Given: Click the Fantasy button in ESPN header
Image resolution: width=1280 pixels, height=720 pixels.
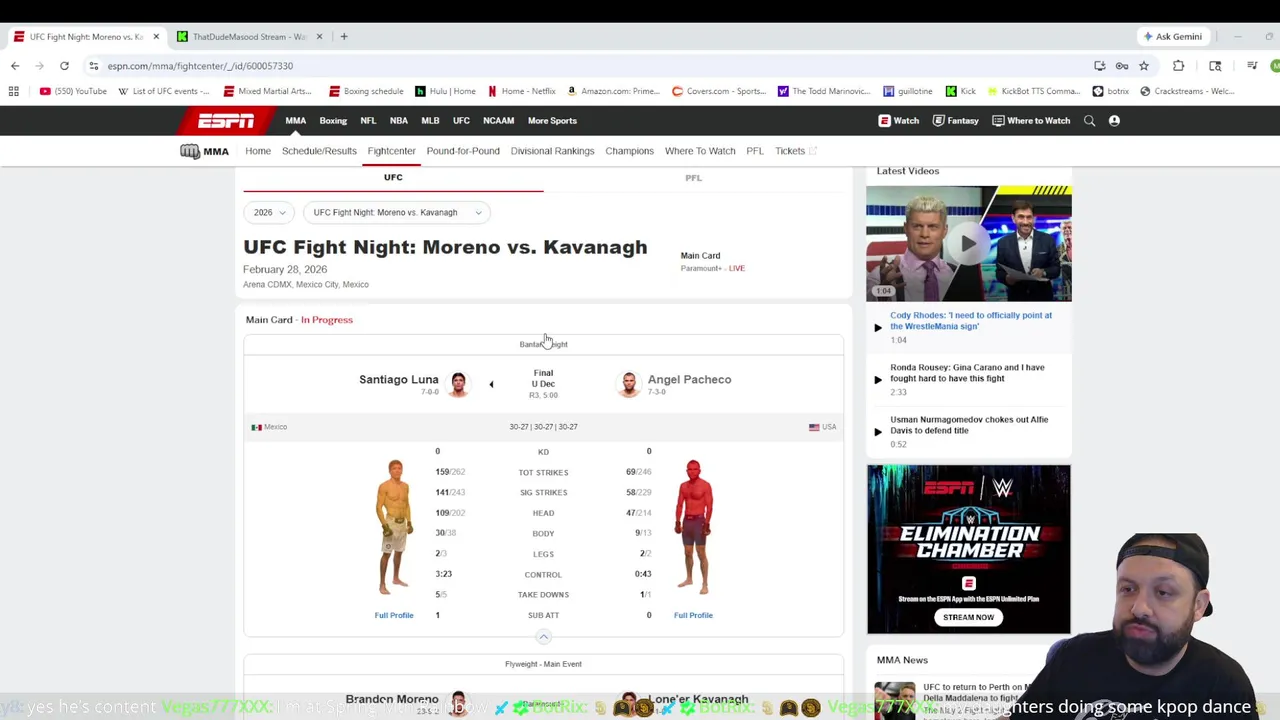Looking at the screenshot, I should point(955,121).
